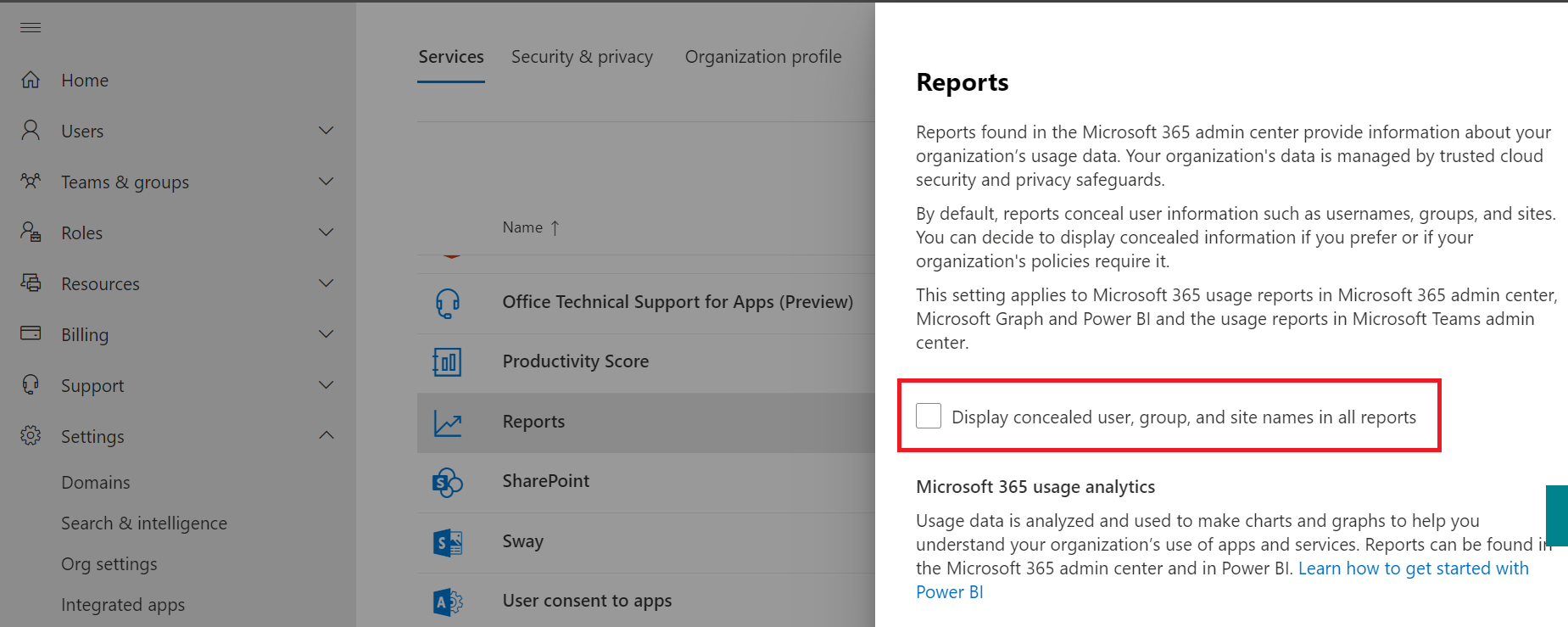1568x627 pixels.
Task: Switch to Security & privacy tab
Action: [582, 57]
